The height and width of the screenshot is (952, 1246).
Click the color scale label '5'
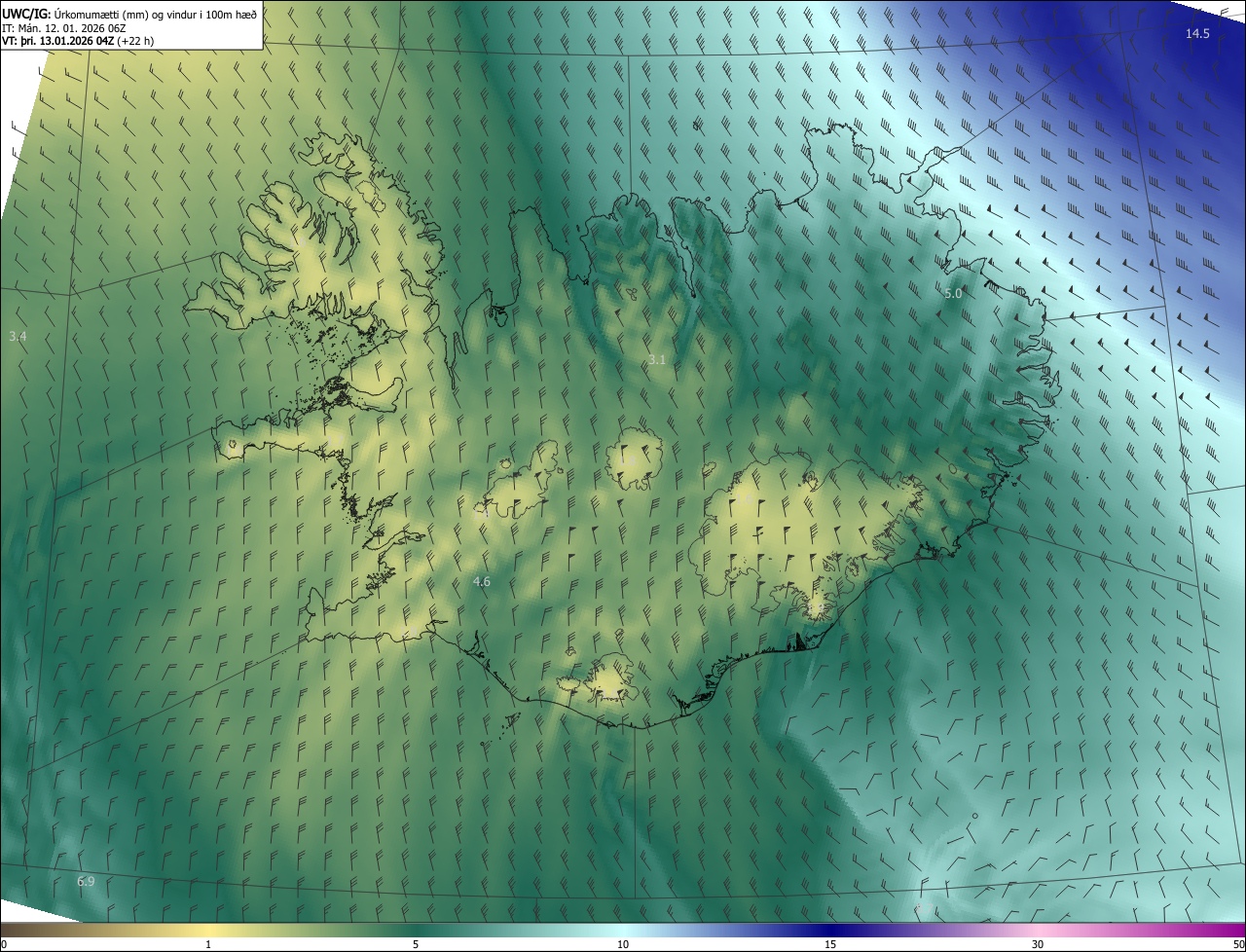point(416,944)
